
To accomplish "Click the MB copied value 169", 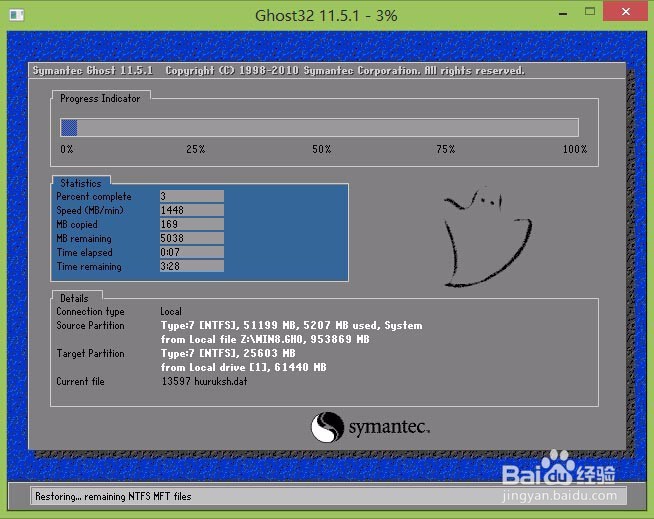I will point(192,224).
